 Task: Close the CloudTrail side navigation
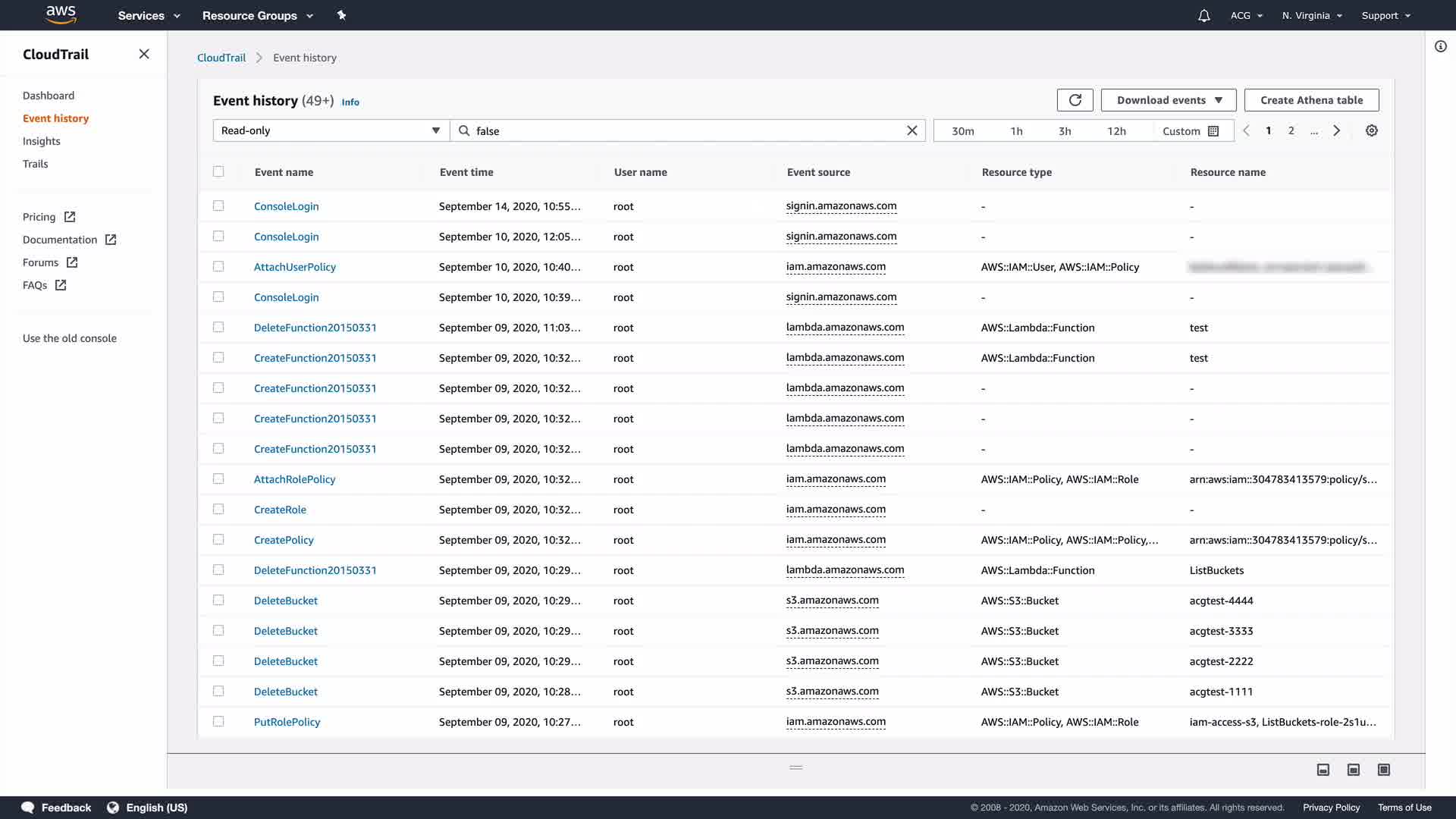tap(144, 54)
